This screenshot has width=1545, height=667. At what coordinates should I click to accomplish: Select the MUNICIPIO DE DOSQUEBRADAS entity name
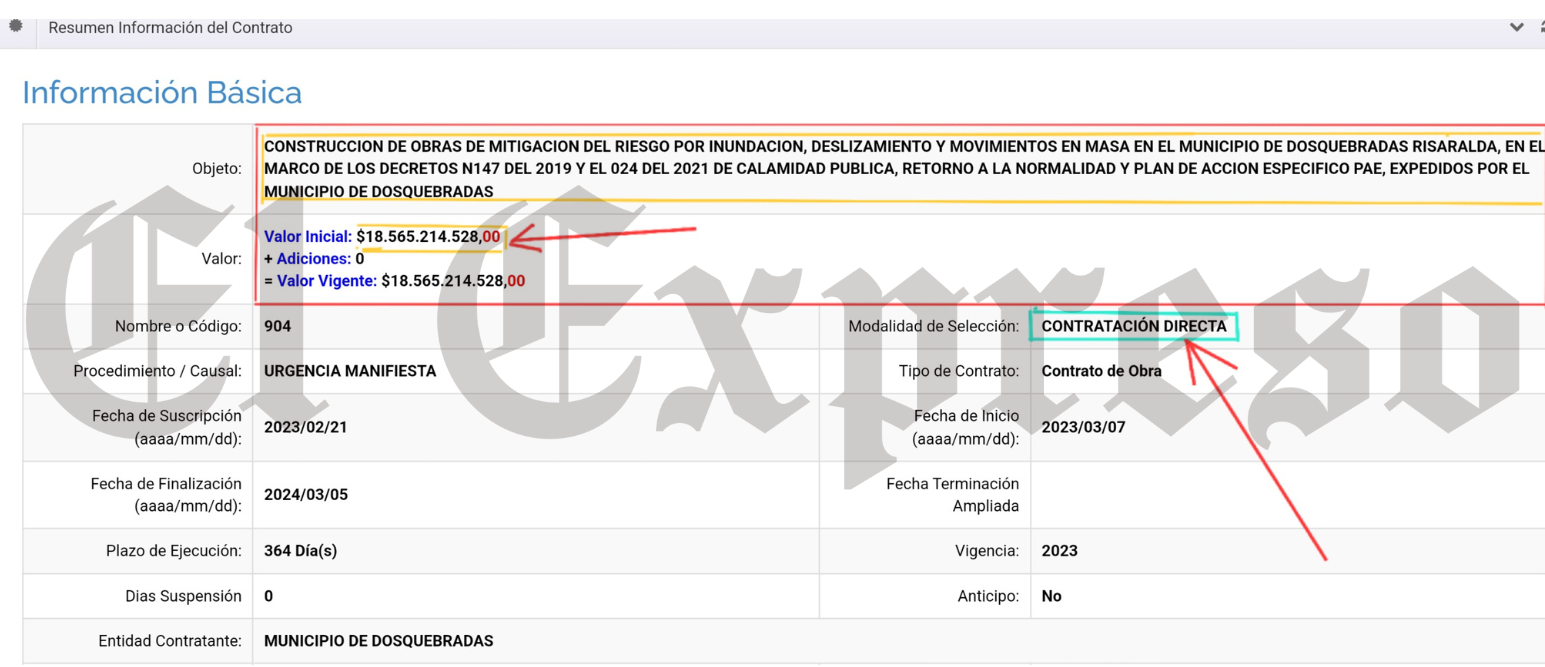pos(379,641)
